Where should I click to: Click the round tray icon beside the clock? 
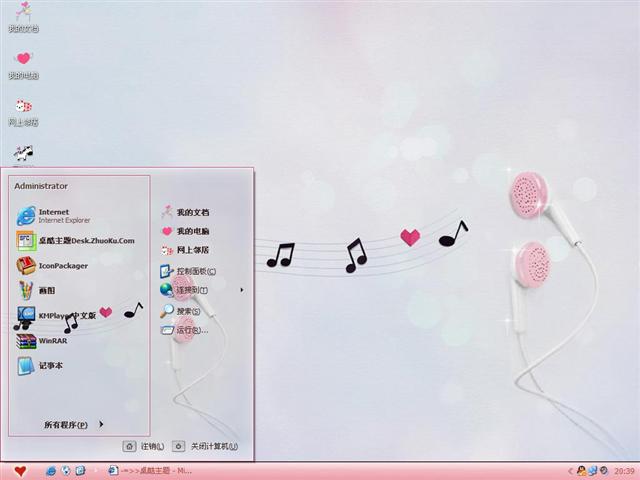[x=604, y=471]
